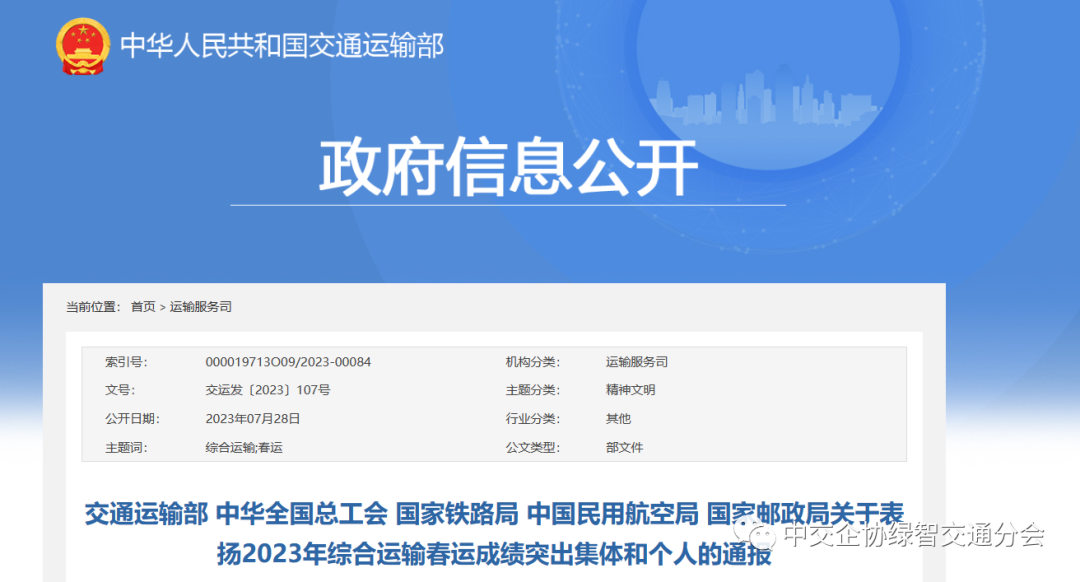Click the national emblem logo
The width and height of the screenshot is (1080, 582).
coord(84,47)
